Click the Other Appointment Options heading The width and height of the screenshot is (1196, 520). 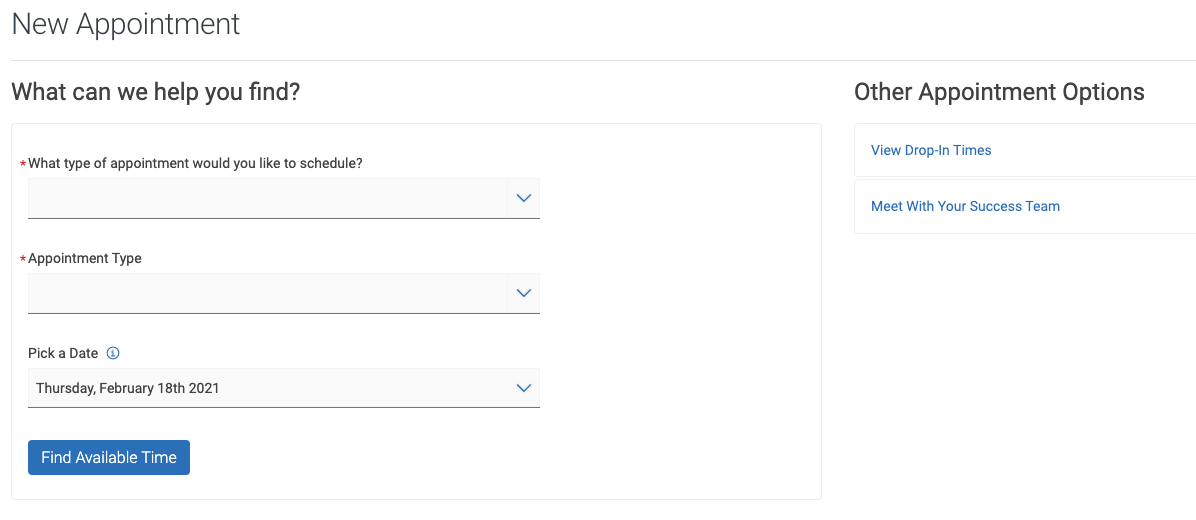pyautogui.click(x=999, y=92)
